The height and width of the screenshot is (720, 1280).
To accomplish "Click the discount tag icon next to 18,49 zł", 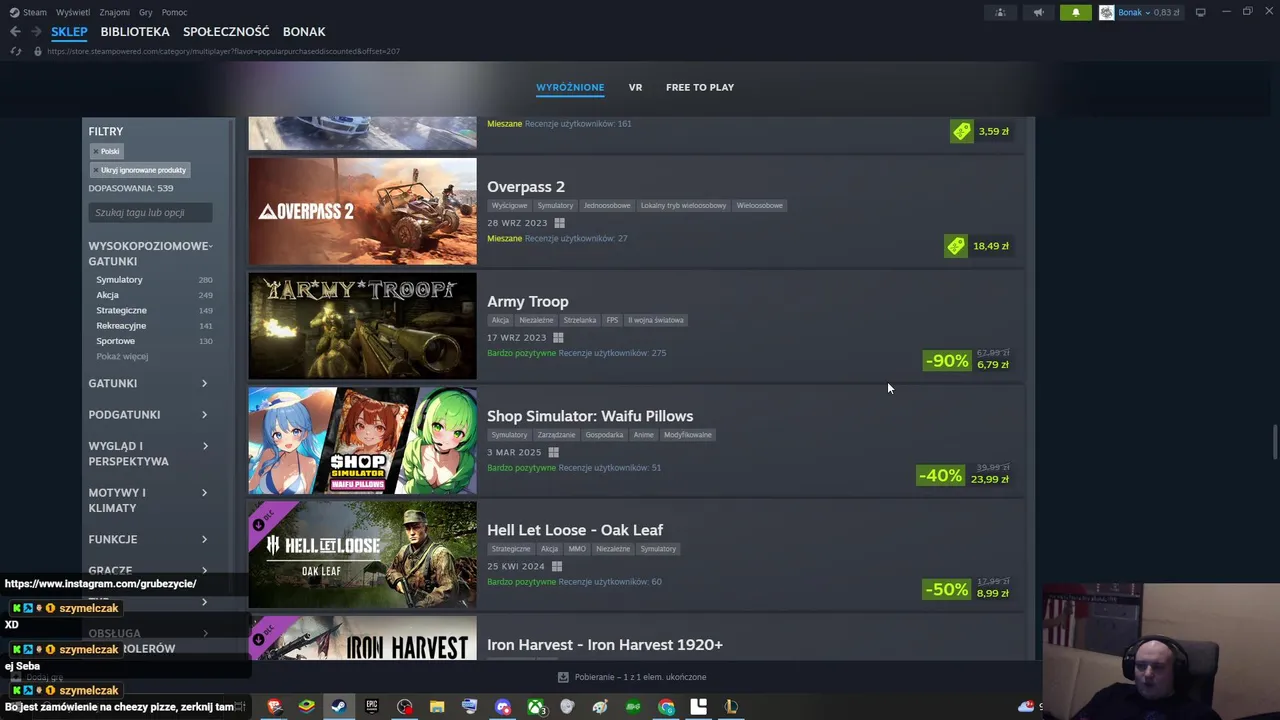I will click(x=956, y=246).
